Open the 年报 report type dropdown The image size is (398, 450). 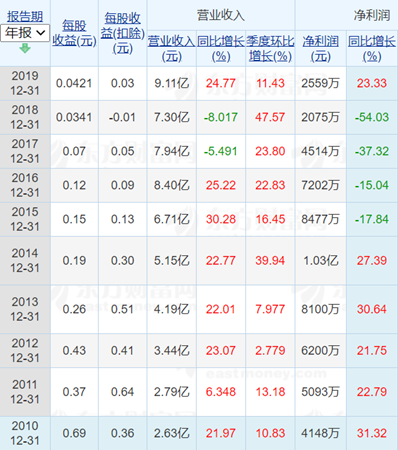click(25, 33)
